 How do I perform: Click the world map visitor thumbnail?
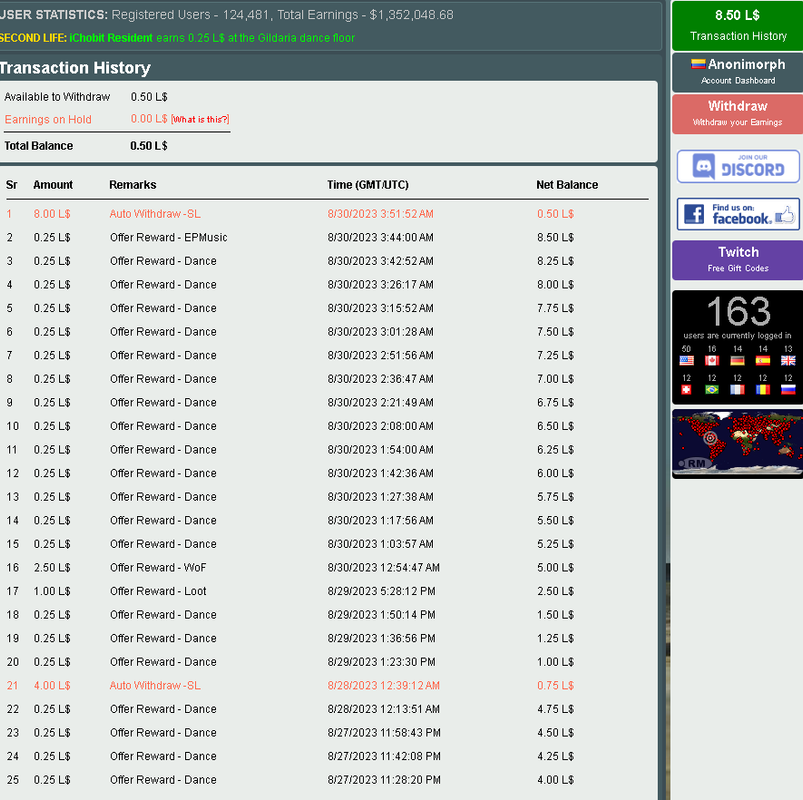[x=737, y=444]
